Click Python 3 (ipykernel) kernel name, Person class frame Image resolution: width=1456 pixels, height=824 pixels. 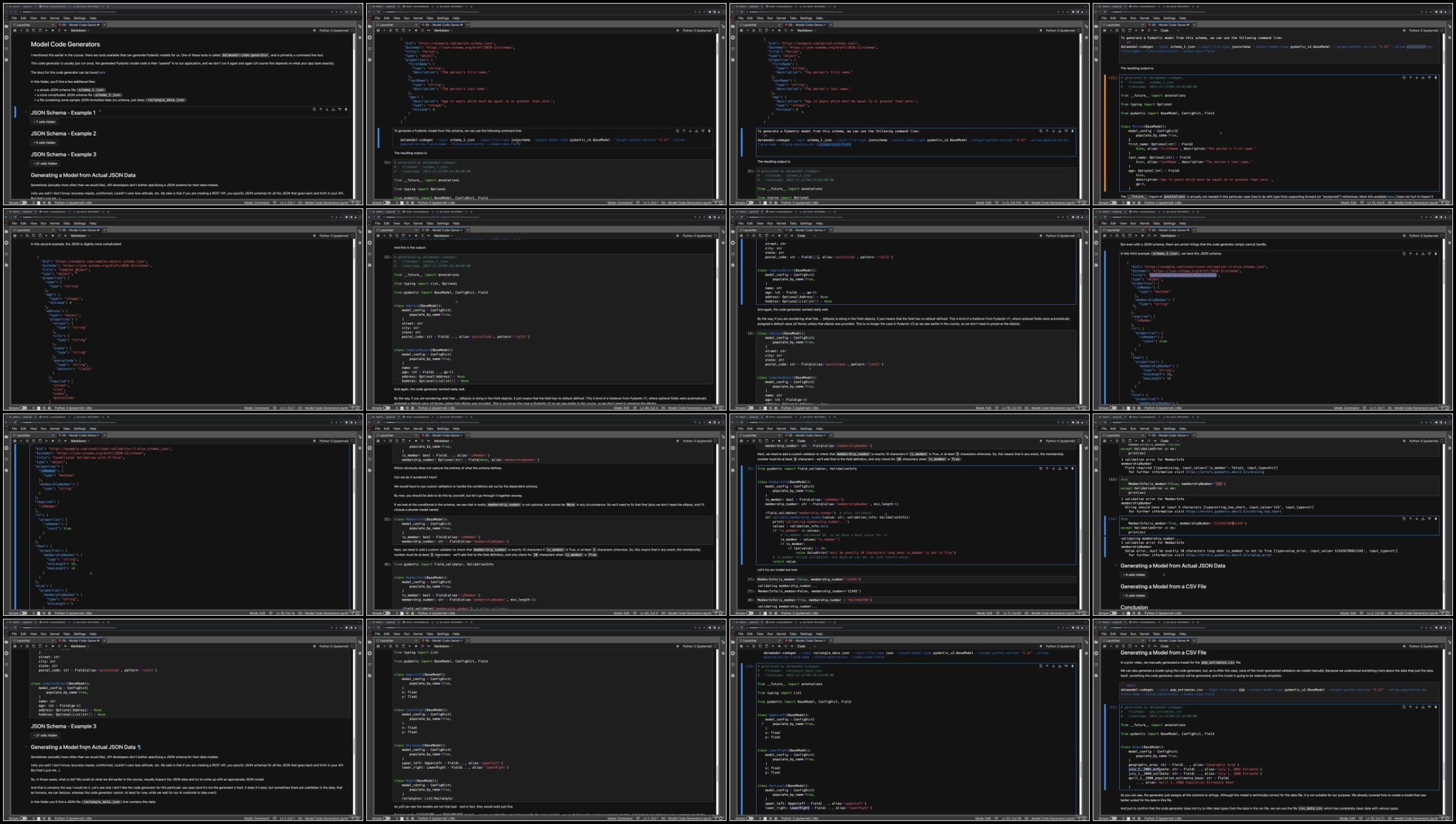[x=1424, y=31]
